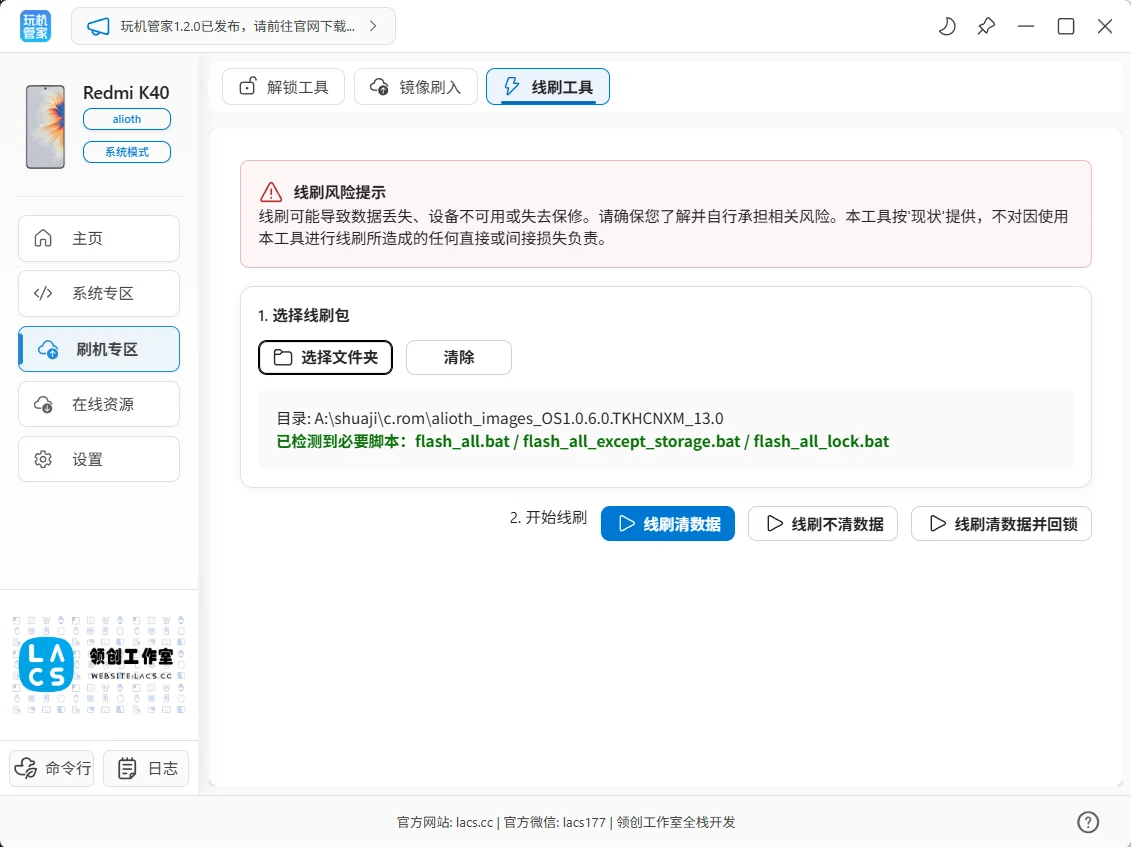
Task: Click the help question mark icon
Action: (1088, 822)
